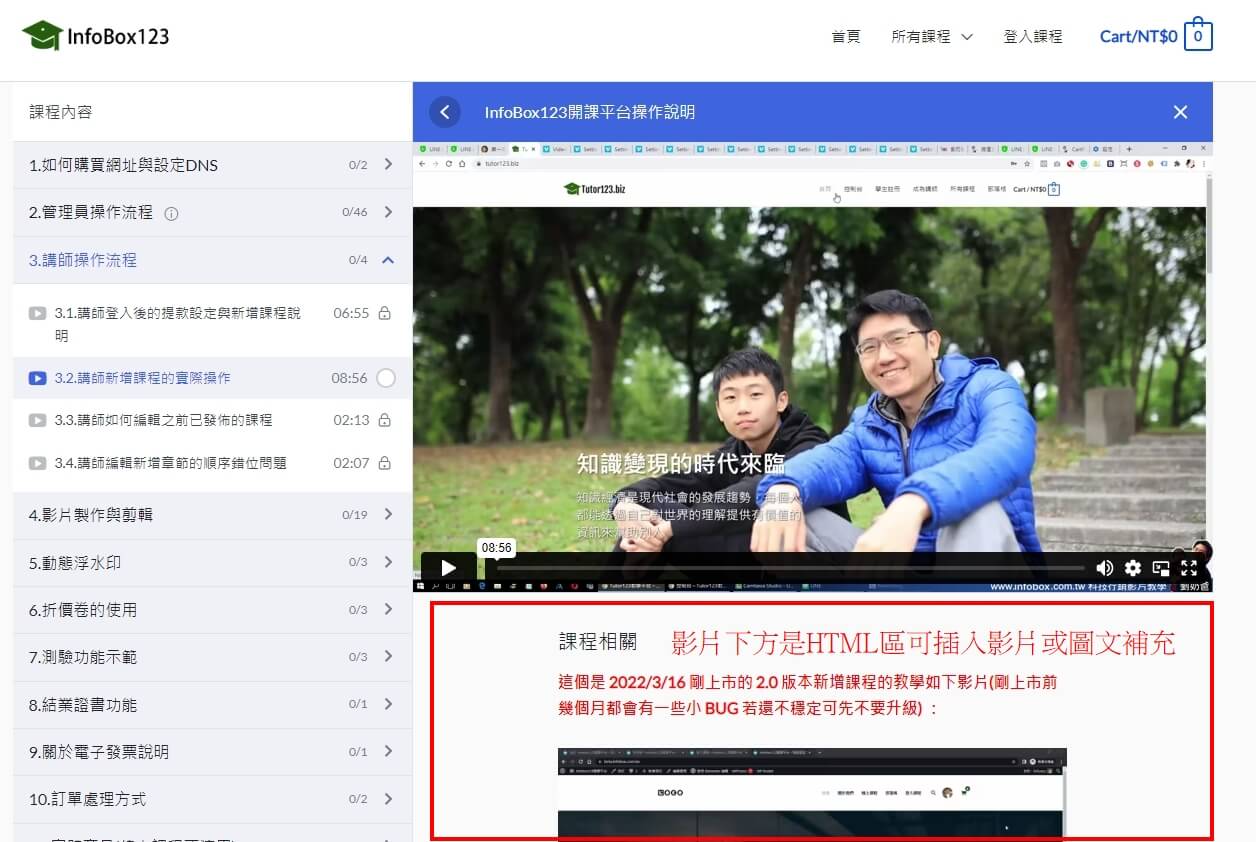Select section title 7.測驗功能示範

click(83, 657)
